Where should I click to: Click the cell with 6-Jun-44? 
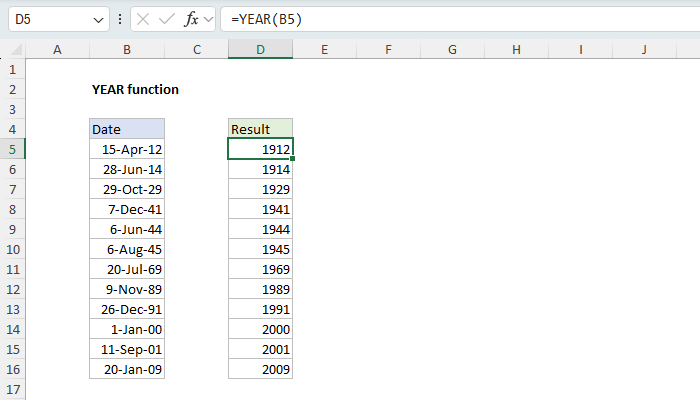pos(127,229)
